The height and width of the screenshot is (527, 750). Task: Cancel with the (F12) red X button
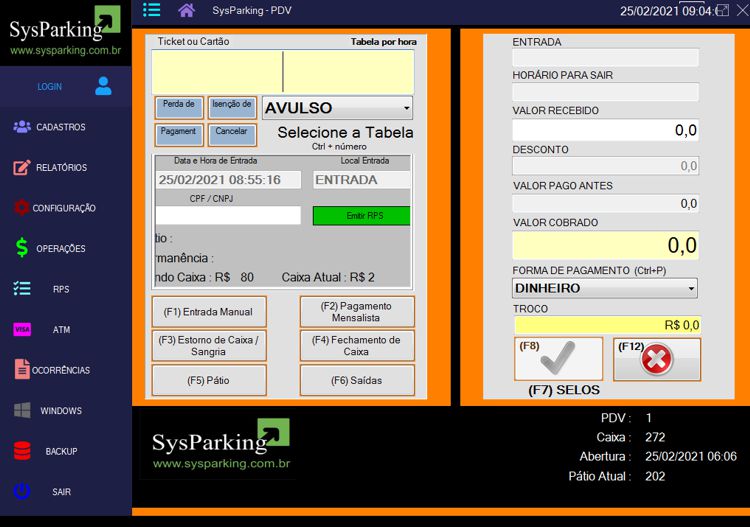coord(657,359)
